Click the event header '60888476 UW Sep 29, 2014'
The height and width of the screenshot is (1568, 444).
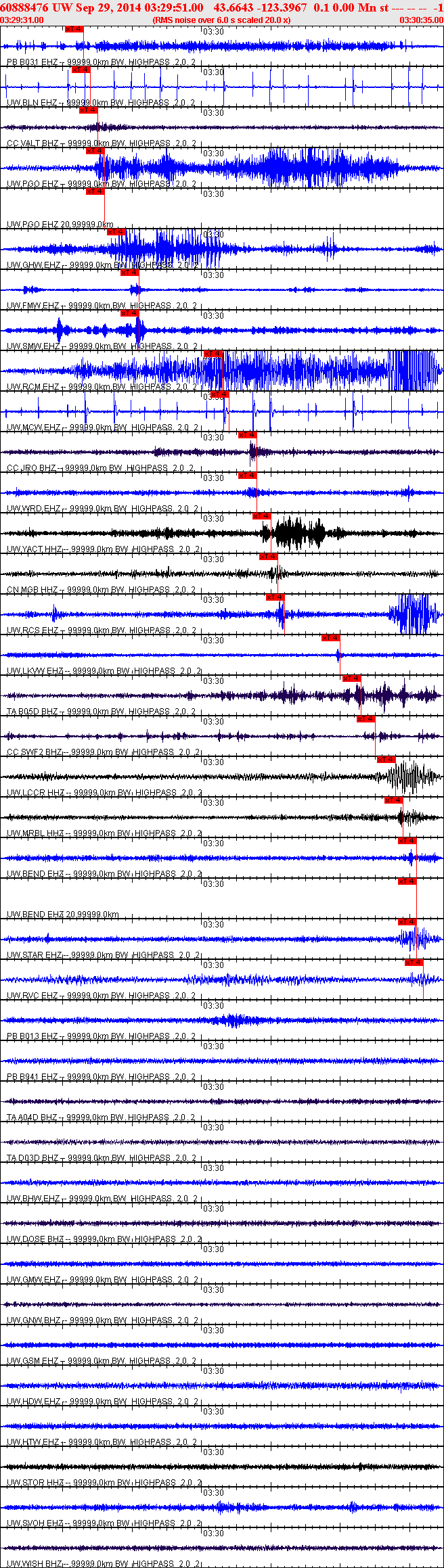(x=71, y=7)
